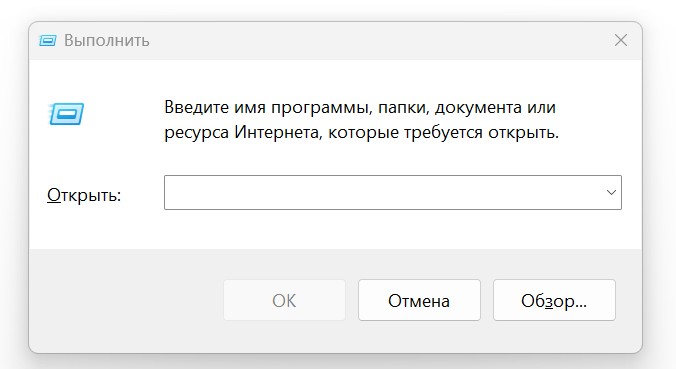Focus the Открыть text input field
This screenshot has width=676, height=369.
coord(384,192)
